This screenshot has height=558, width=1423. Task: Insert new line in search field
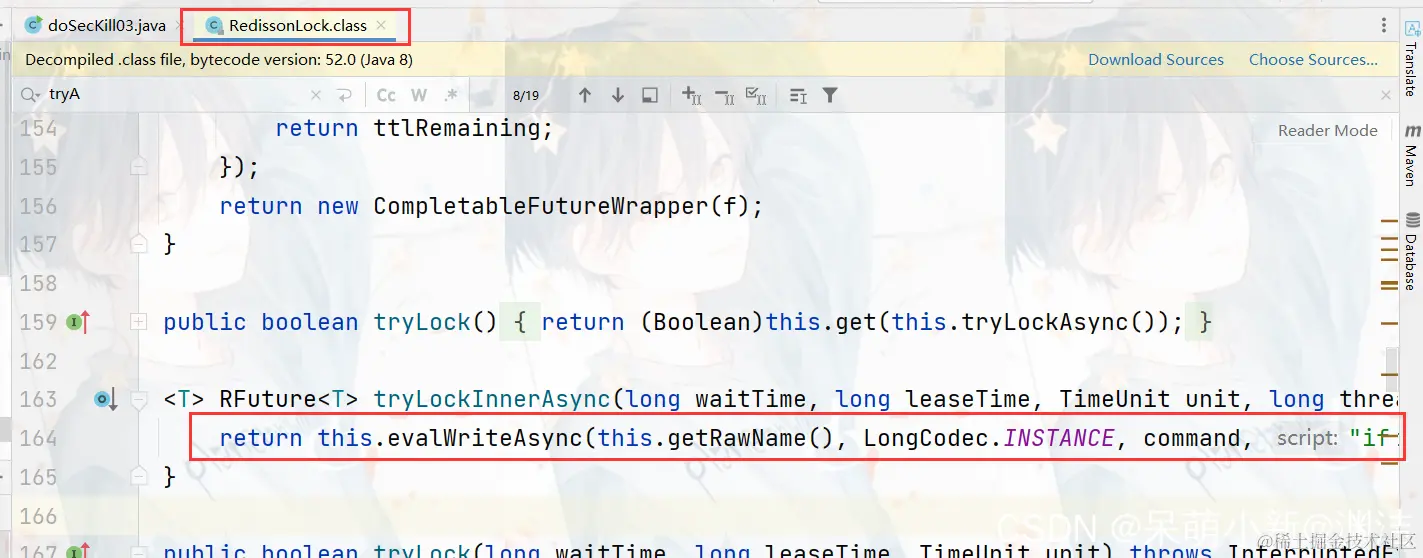344,95
